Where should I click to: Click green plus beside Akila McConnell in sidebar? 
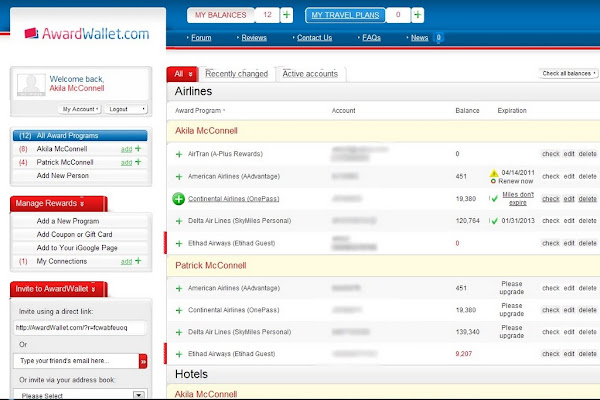[138, 149]
